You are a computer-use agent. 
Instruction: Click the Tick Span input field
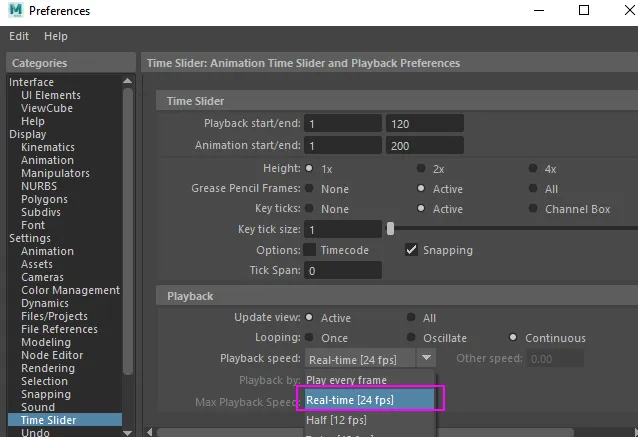(x=343, y=270)
